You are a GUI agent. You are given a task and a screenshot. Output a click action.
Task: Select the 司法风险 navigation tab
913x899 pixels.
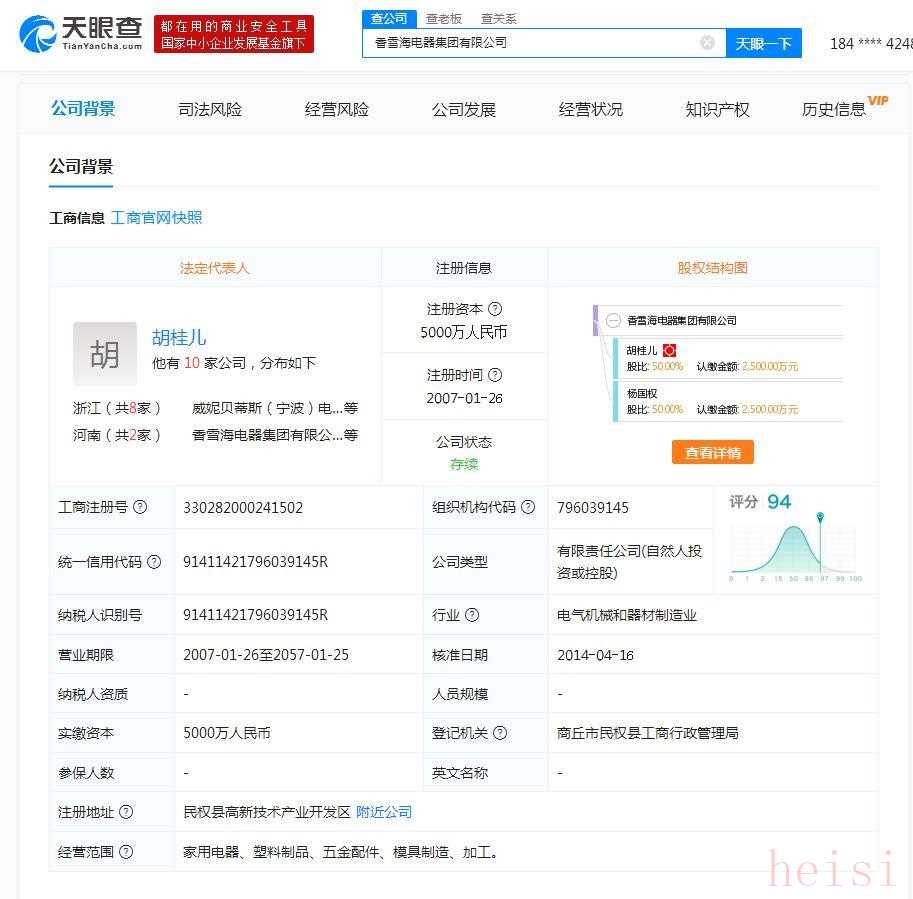(x=210, y=109)
